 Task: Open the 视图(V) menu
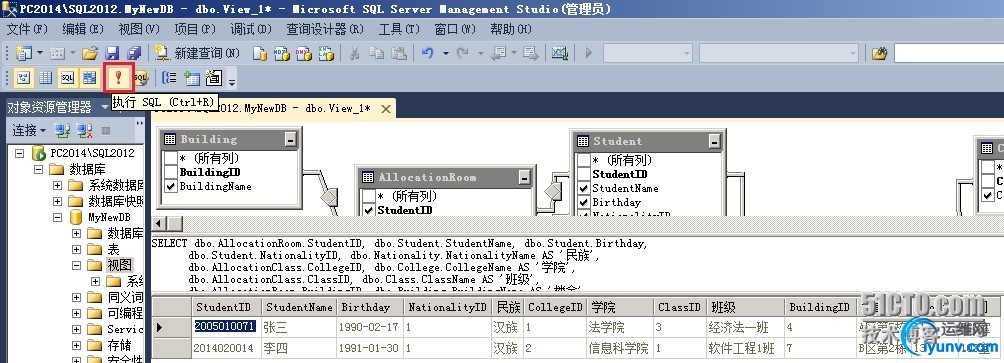(138, 29)
